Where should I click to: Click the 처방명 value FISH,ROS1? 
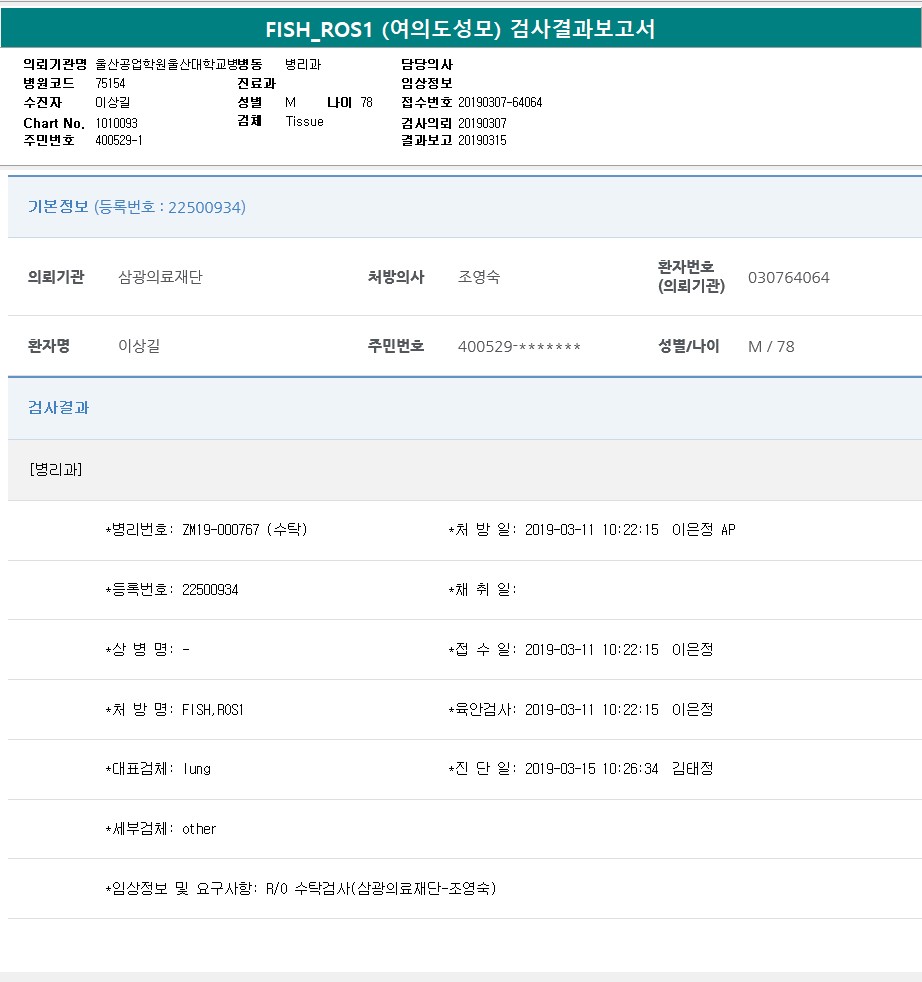213,710
